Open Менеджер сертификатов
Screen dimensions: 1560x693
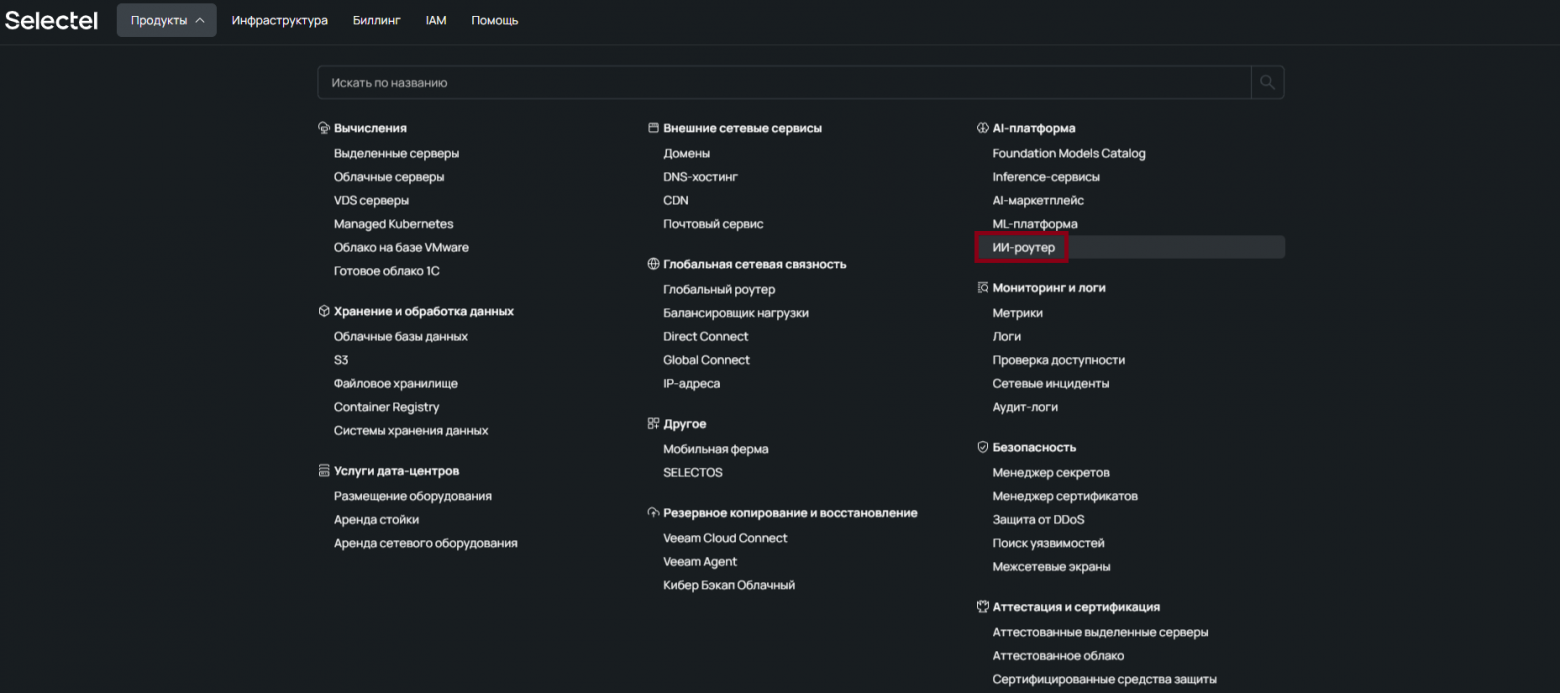click(1065, 496)
